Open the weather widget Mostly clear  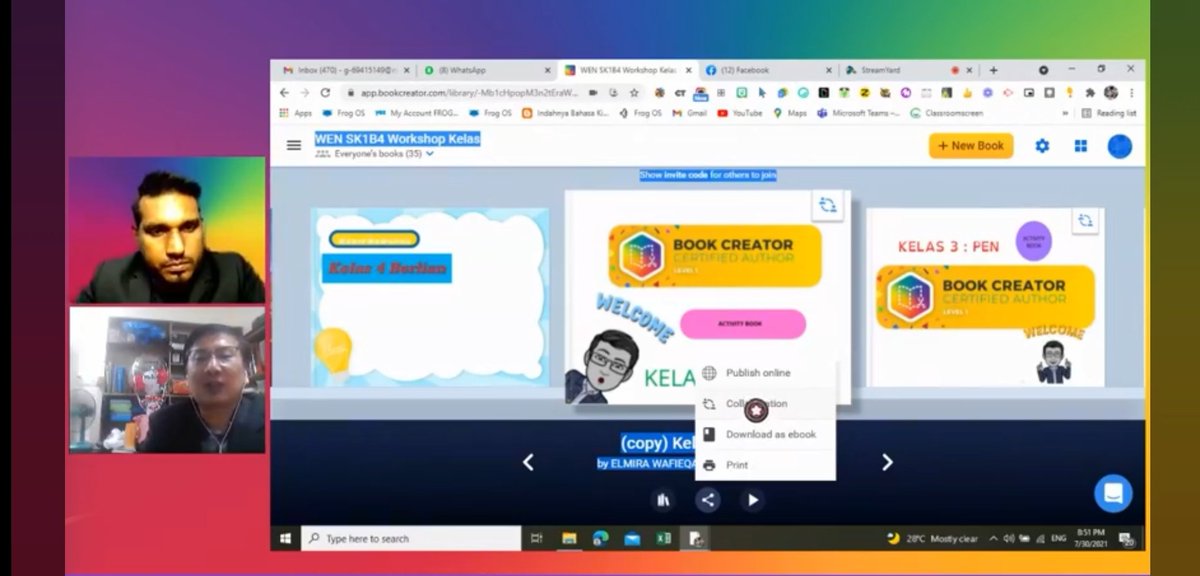932,538
